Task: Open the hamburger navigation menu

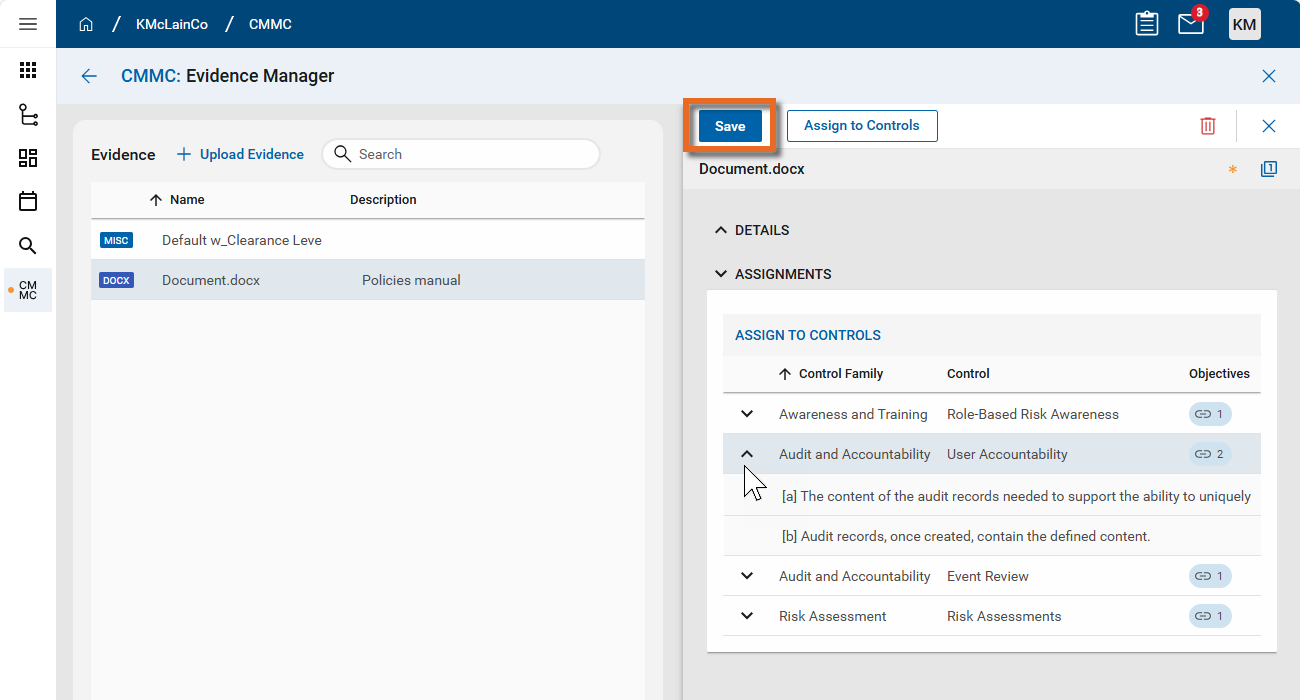Action: point(28,24)
